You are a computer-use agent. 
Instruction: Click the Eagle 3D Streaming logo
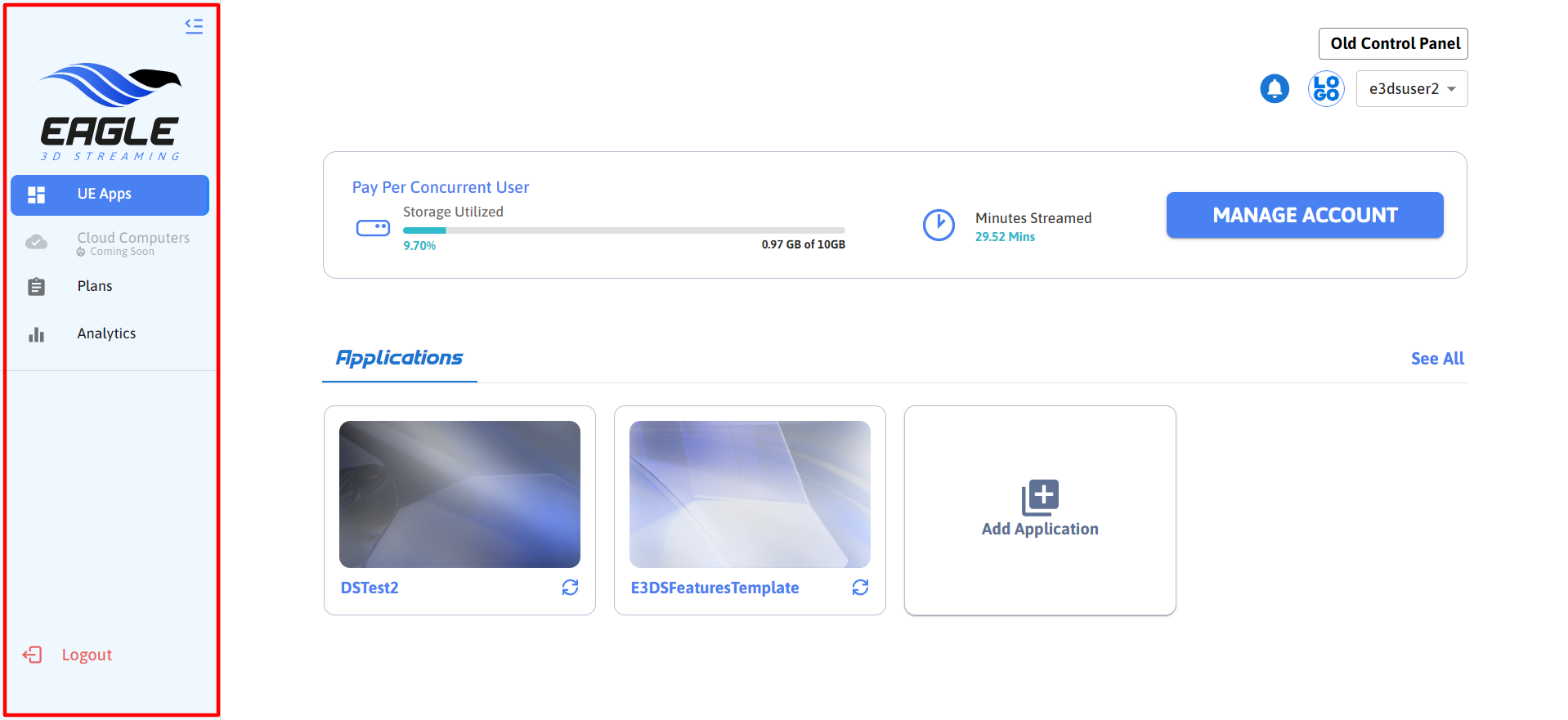pyautogui.click(x=110, y=112)
